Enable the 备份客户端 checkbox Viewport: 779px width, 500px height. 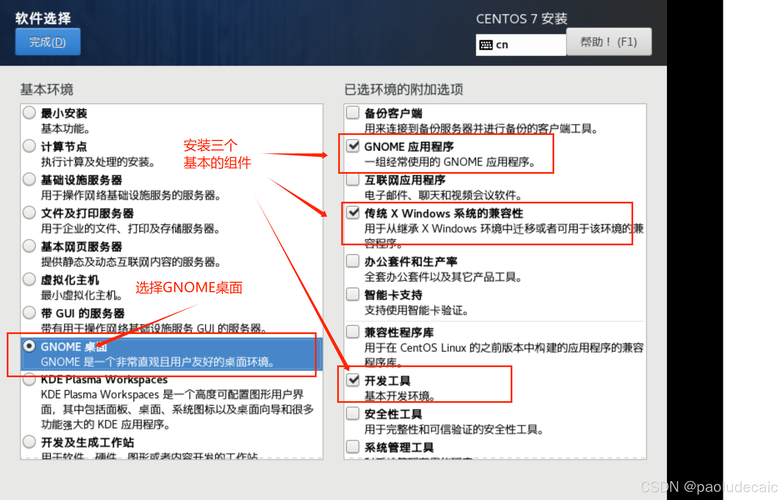click(353, 112)
